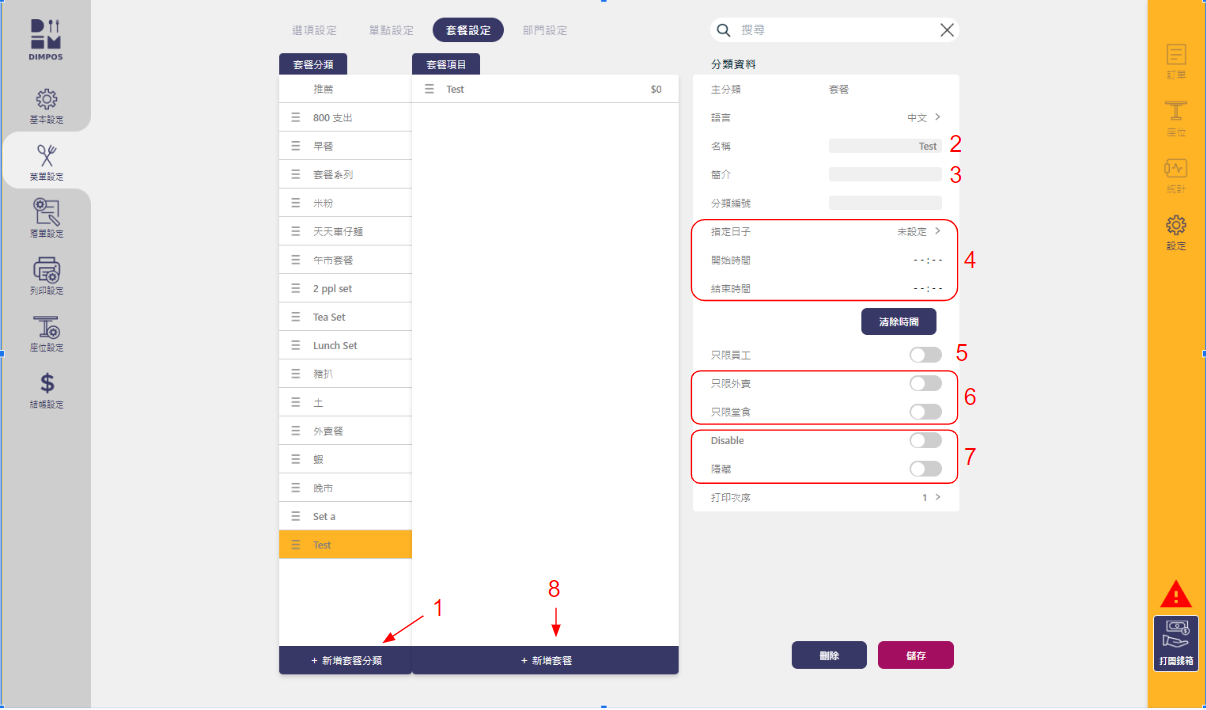Switch to the 部門設定 tab

coord(545,30)
